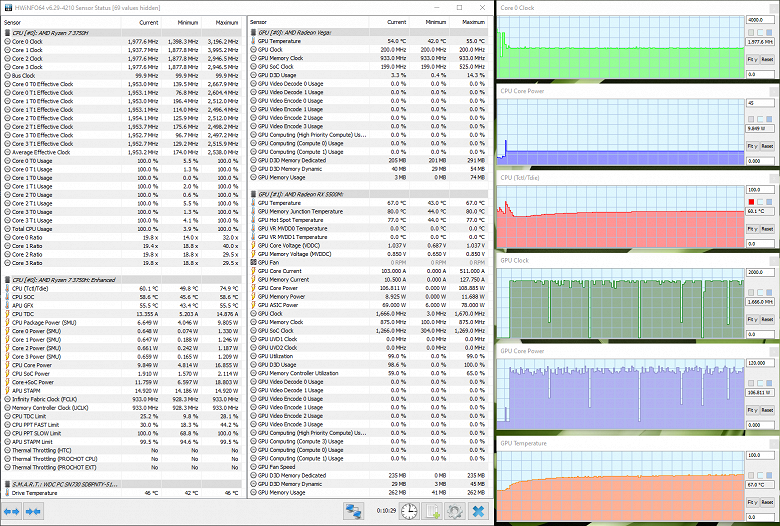The image size is (780, 526).
Task: Click Reset in GPU Temperature graph
Action: (767, 502)
